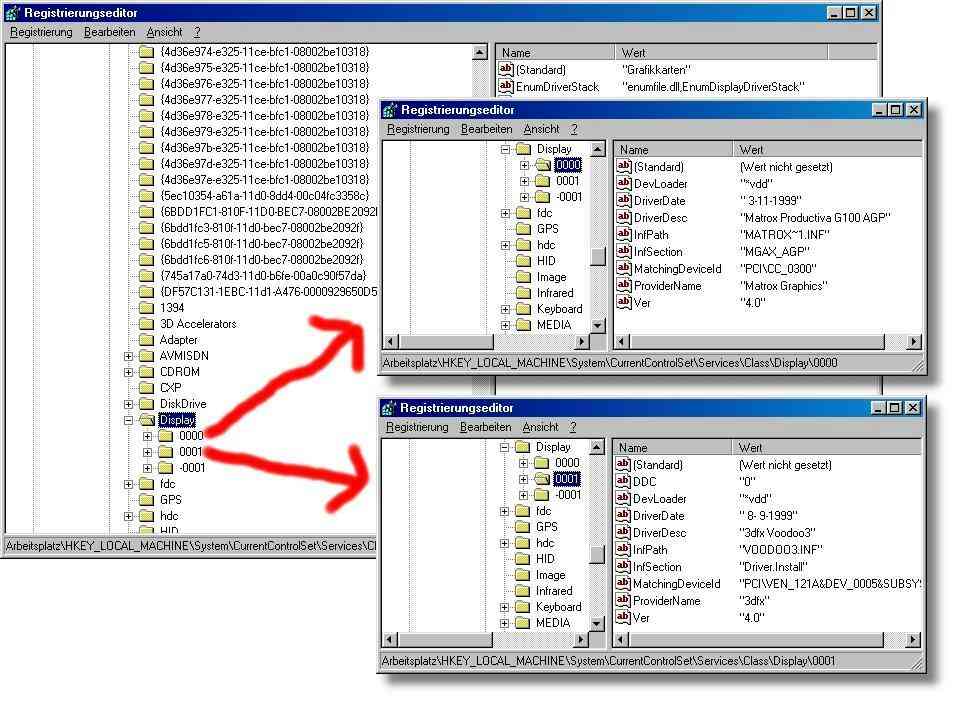Select the 3D Accelerators folder icon
This screenshot has width=953, height=701.
(x=146, y=324)
